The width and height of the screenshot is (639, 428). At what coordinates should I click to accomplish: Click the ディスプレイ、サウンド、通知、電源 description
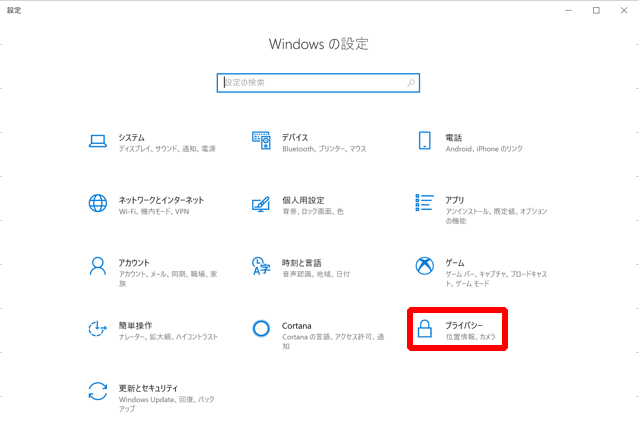[x=167, y=149]
